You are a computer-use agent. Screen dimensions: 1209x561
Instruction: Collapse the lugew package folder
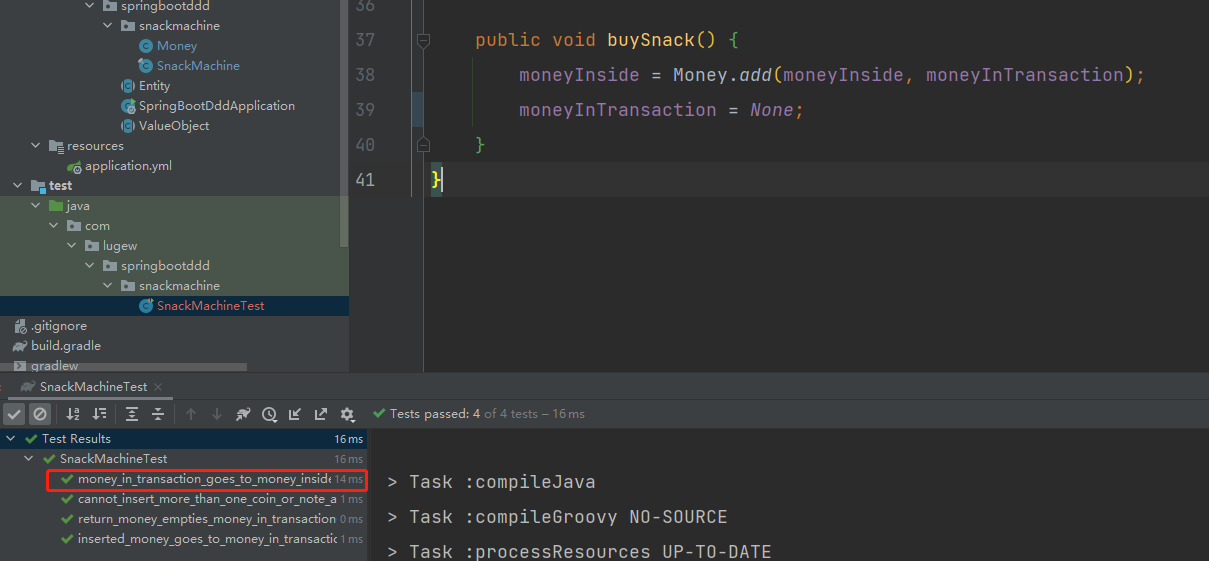(73, 246)
